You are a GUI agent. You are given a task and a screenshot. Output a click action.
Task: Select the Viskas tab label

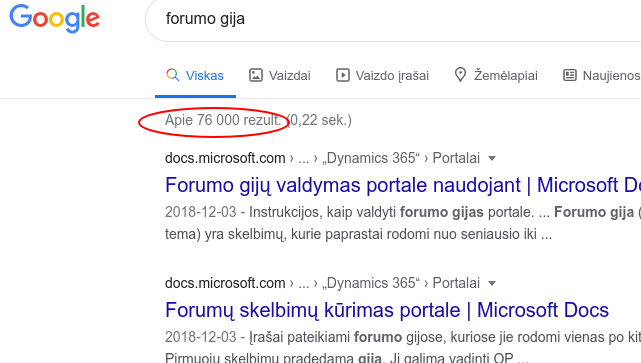[x=205, y=76]
